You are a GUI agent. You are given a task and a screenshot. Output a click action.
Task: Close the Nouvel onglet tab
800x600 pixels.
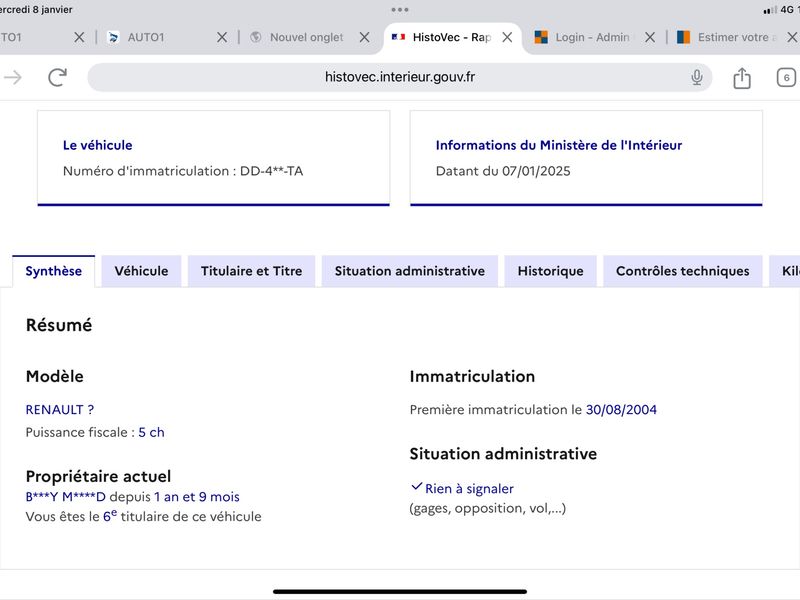(364, 37)
